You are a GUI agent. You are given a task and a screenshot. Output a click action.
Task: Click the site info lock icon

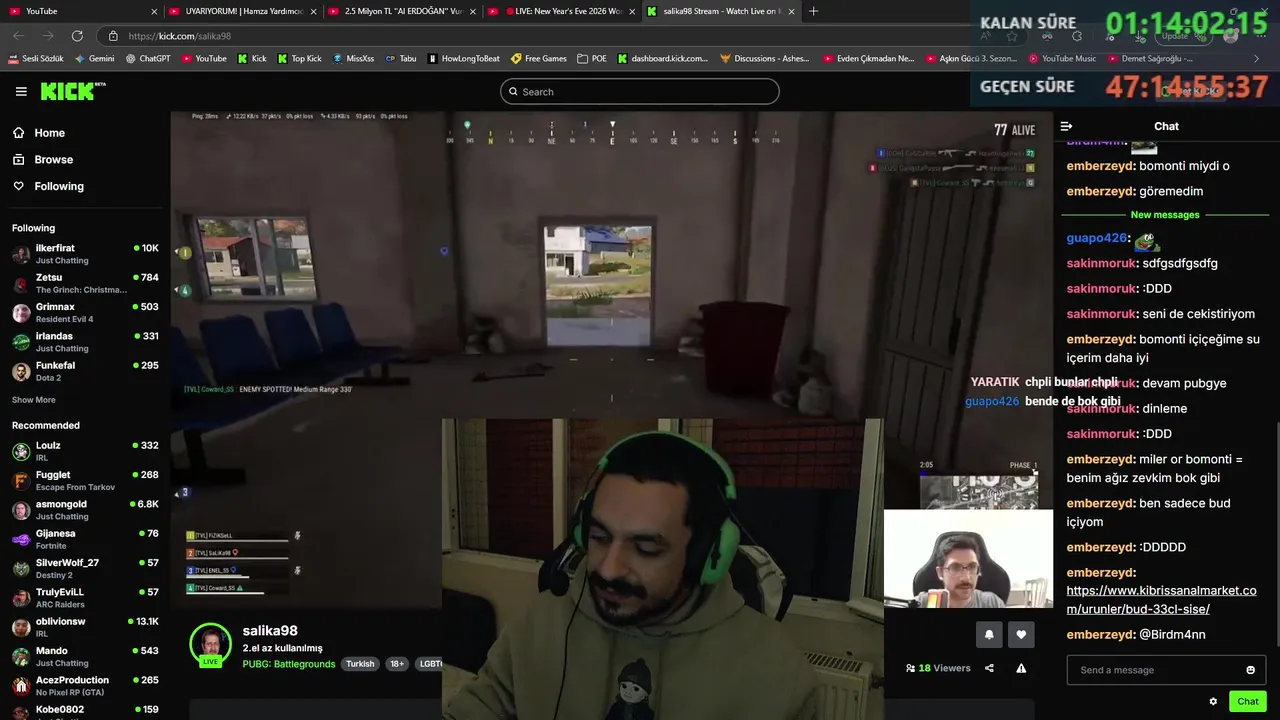[113, 36]
